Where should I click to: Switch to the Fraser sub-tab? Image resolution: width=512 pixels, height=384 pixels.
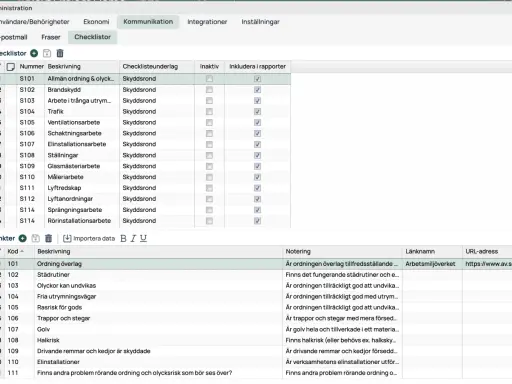51,37
